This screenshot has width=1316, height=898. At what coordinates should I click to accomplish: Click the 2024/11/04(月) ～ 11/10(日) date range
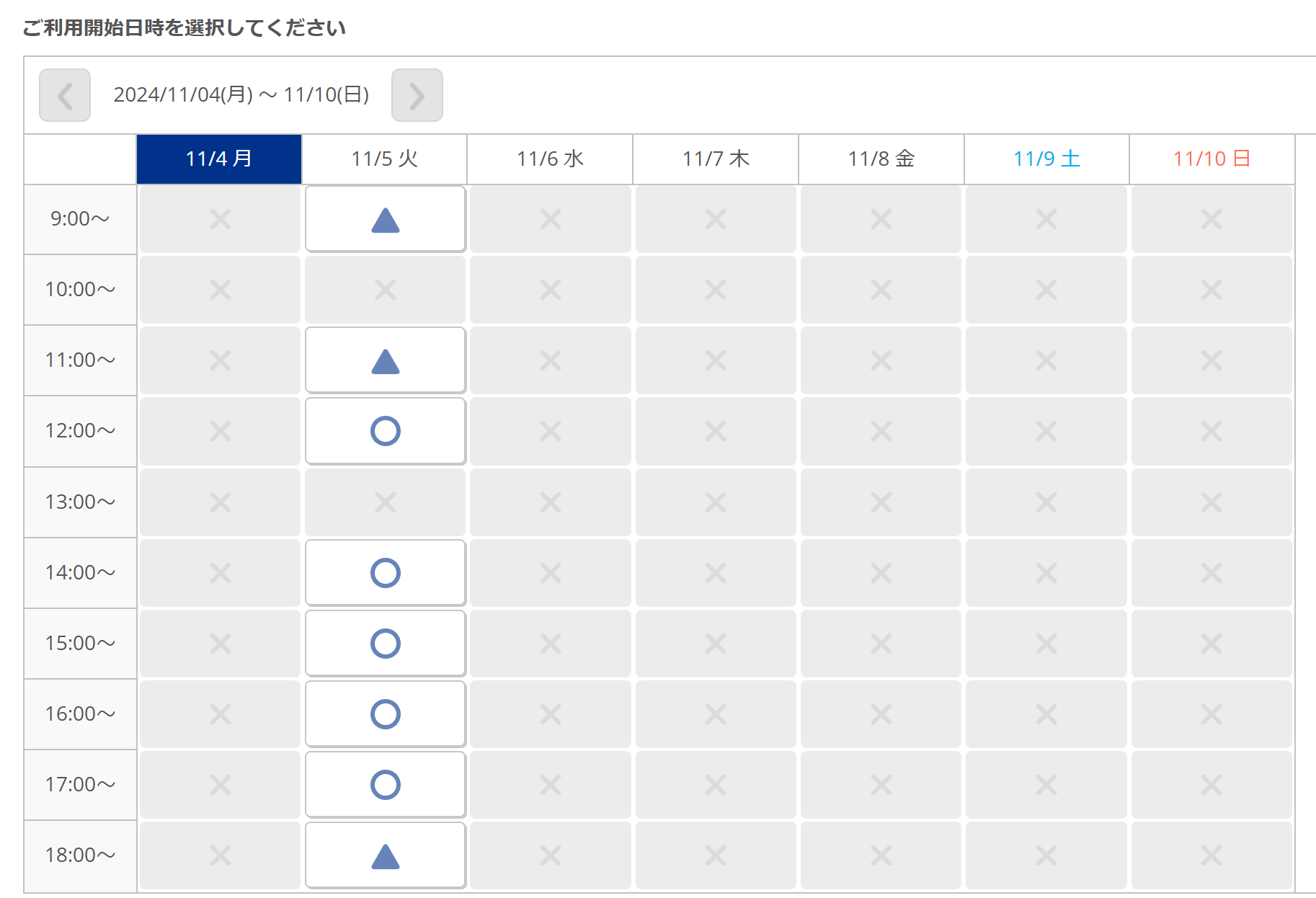(x=241, y=95)
